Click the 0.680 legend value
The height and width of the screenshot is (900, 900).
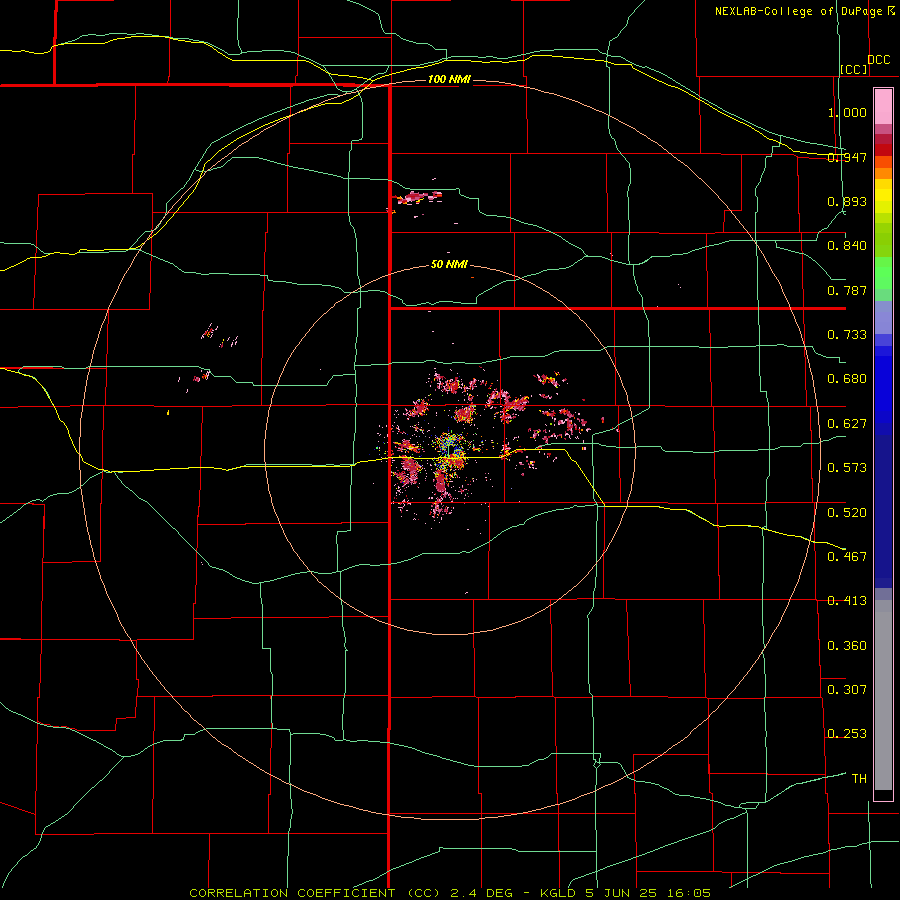click(847, 379)
